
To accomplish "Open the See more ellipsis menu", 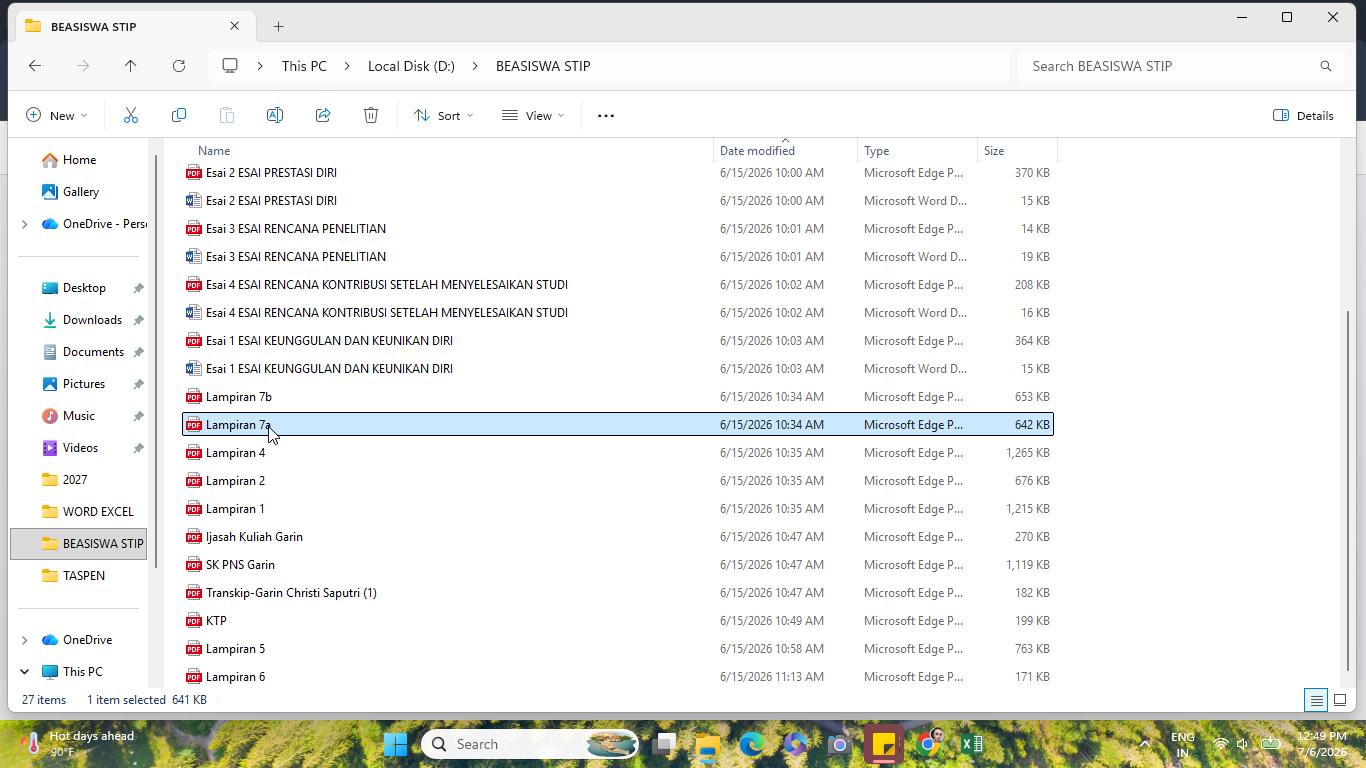I will (x=606, y=115).
